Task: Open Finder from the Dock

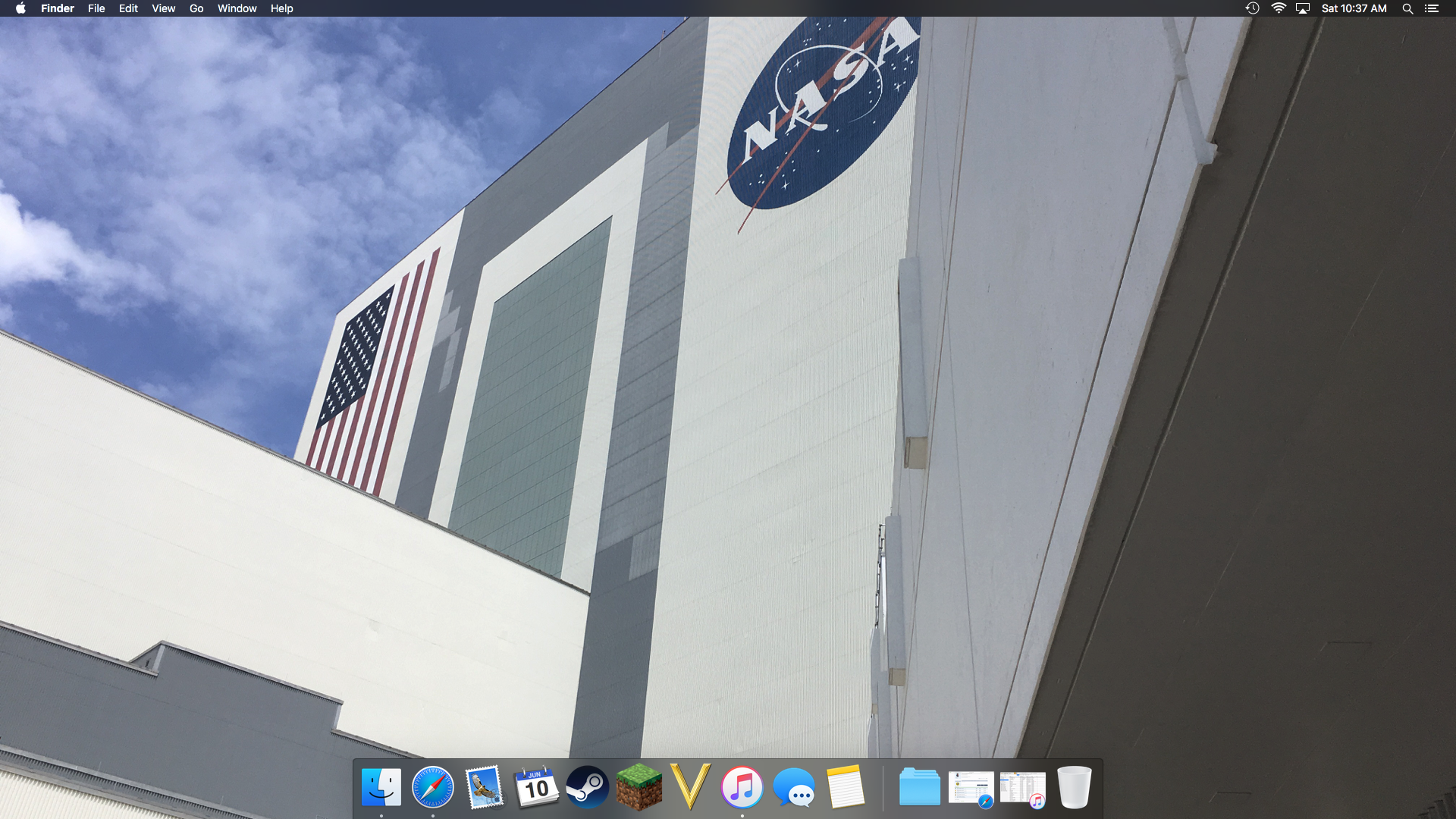Action: coord(381,787)
